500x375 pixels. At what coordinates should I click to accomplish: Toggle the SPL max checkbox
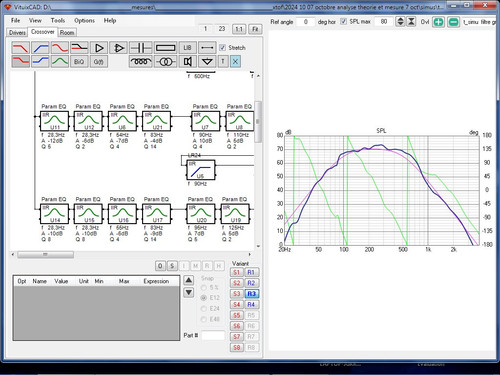tap(343, 22)
